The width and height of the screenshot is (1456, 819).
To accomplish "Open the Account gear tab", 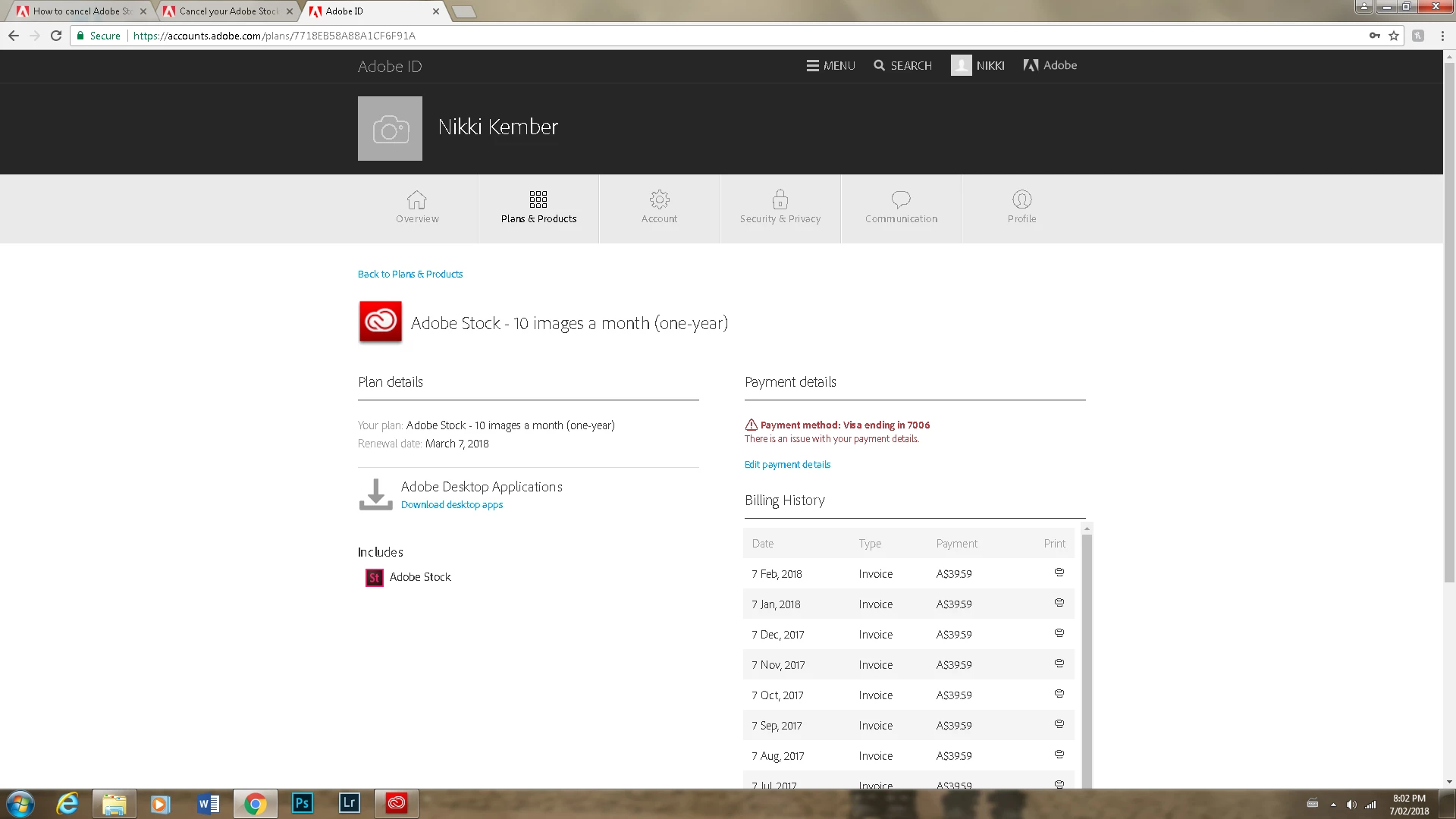I will (x=659, y=208).
